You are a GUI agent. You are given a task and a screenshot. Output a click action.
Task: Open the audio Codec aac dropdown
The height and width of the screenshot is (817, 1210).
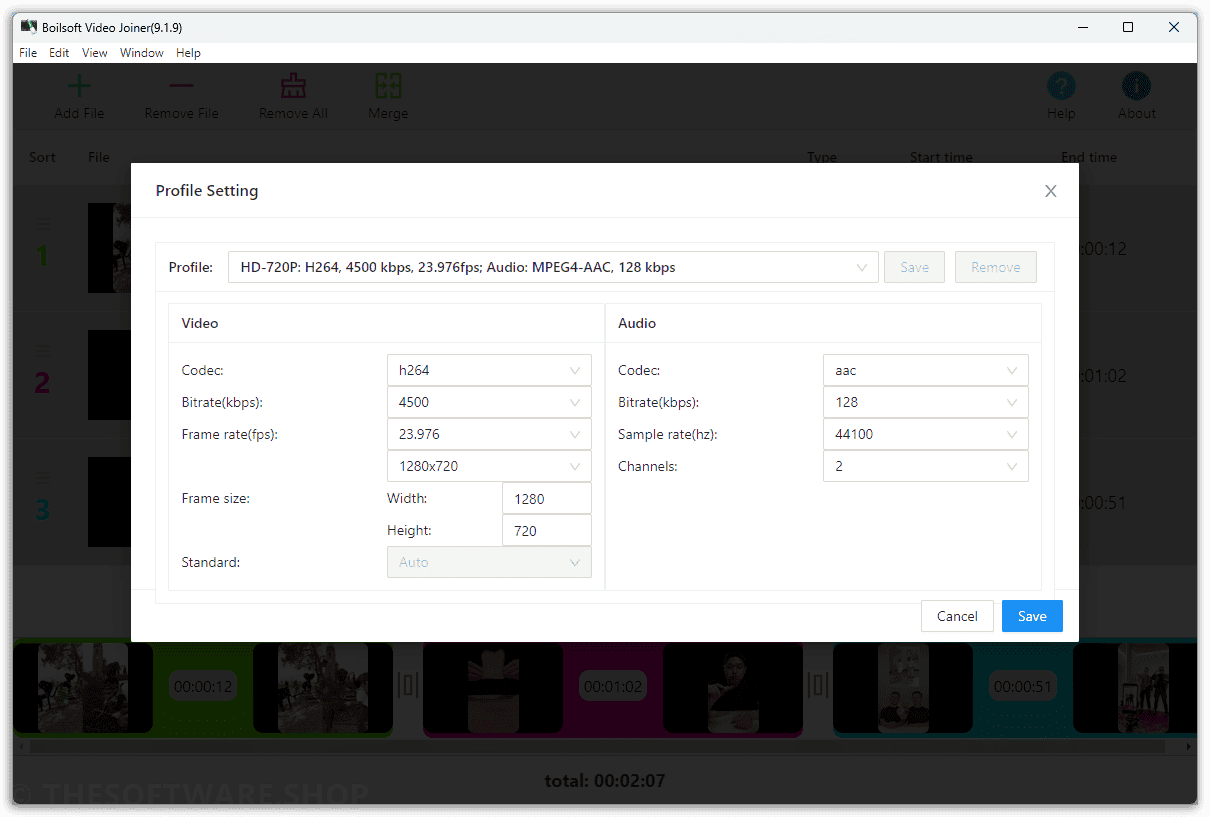[x=926, y=370]
